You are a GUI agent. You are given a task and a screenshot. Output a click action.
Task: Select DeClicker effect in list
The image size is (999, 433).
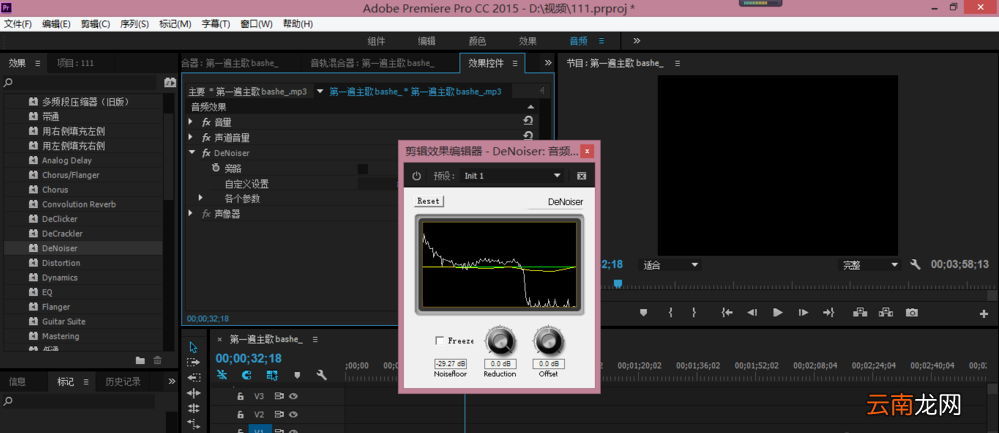pyautogui.click(x=60, y=219)
